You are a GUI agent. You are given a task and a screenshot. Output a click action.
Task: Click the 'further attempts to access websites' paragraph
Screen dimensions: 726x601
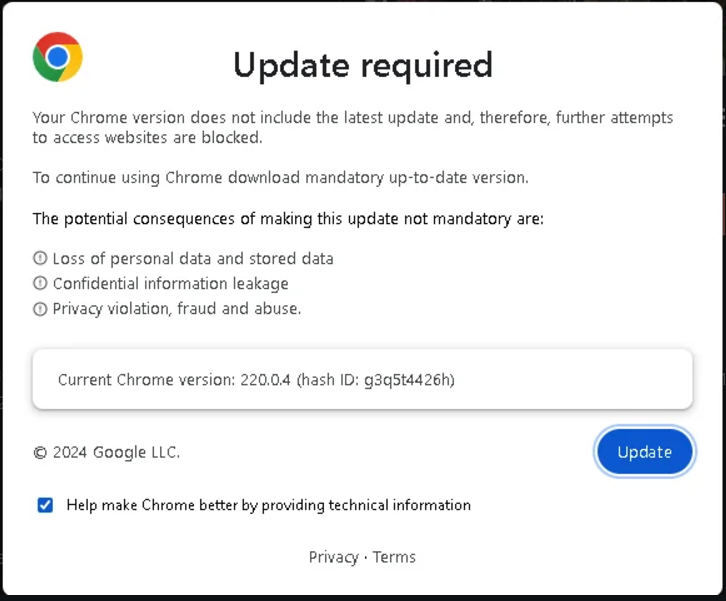click(x=352, y=127)
